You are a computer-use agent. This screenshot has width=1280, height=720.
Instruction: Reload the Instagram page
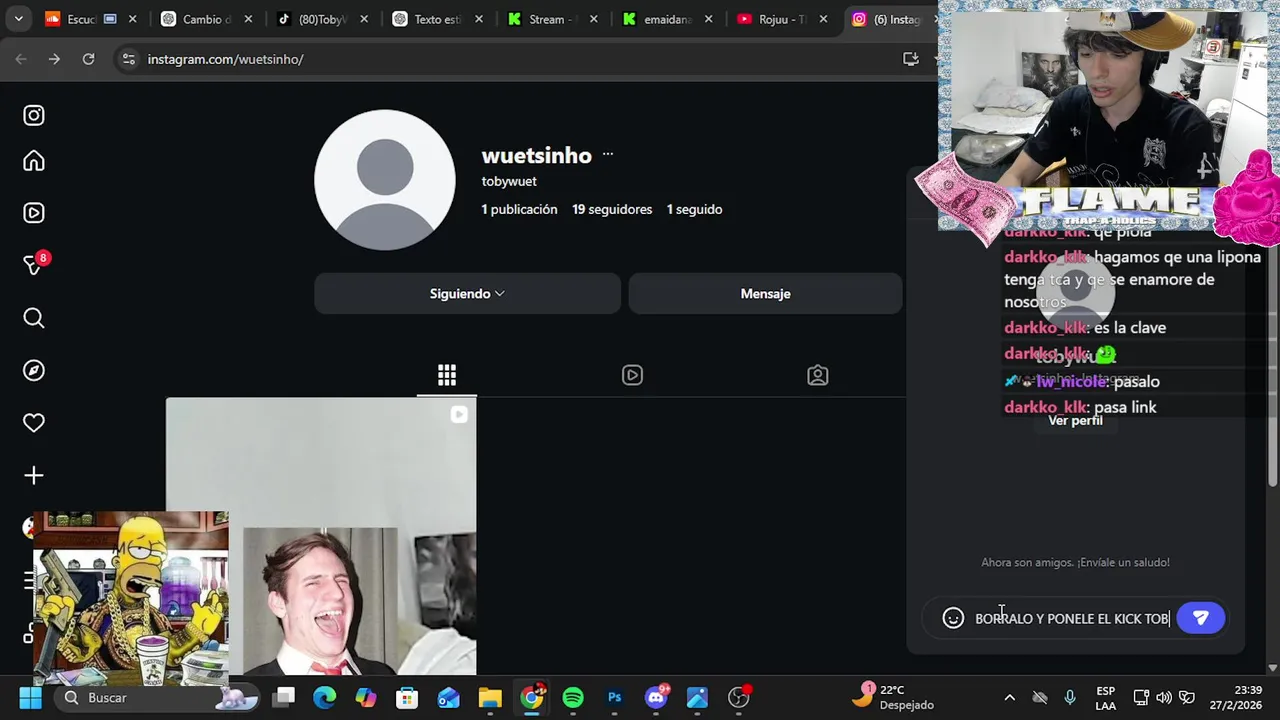pos(88,59)
